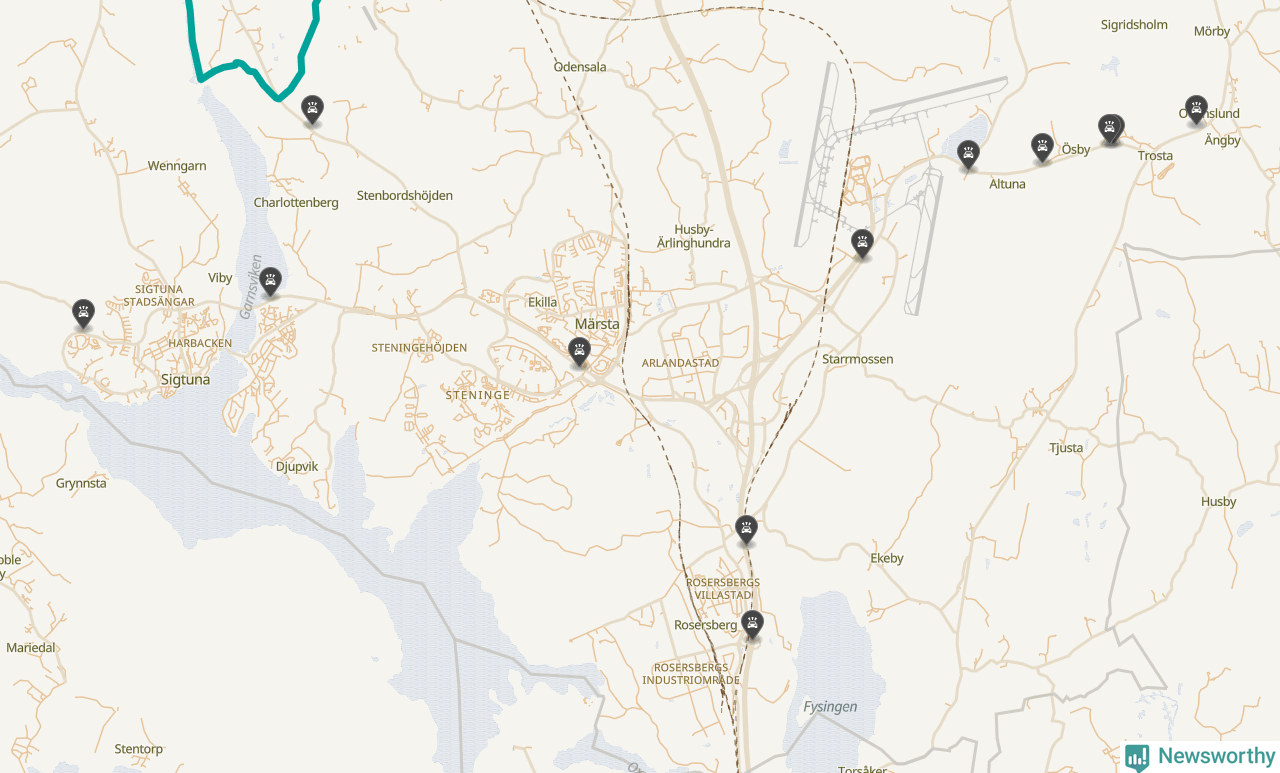Open the car marker beside Ösby

pyautogui.click(x=1042, y=147)
